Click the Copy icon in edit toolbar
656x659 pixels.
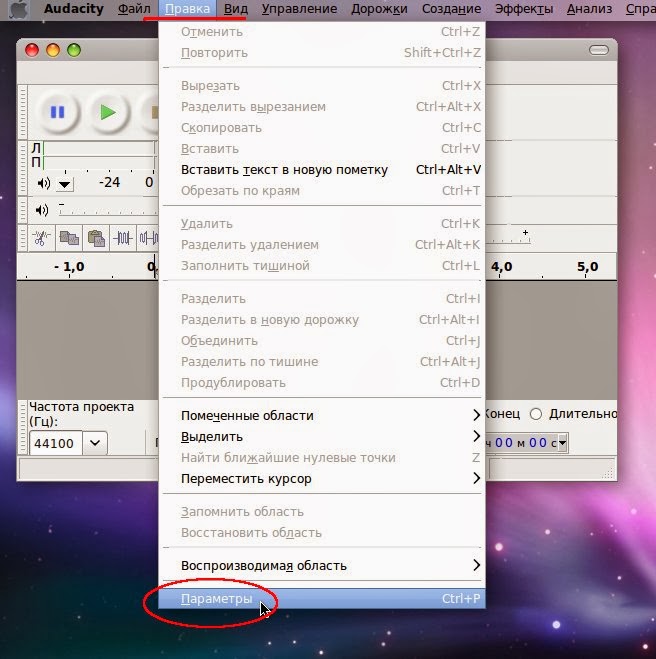click(69, 238)
